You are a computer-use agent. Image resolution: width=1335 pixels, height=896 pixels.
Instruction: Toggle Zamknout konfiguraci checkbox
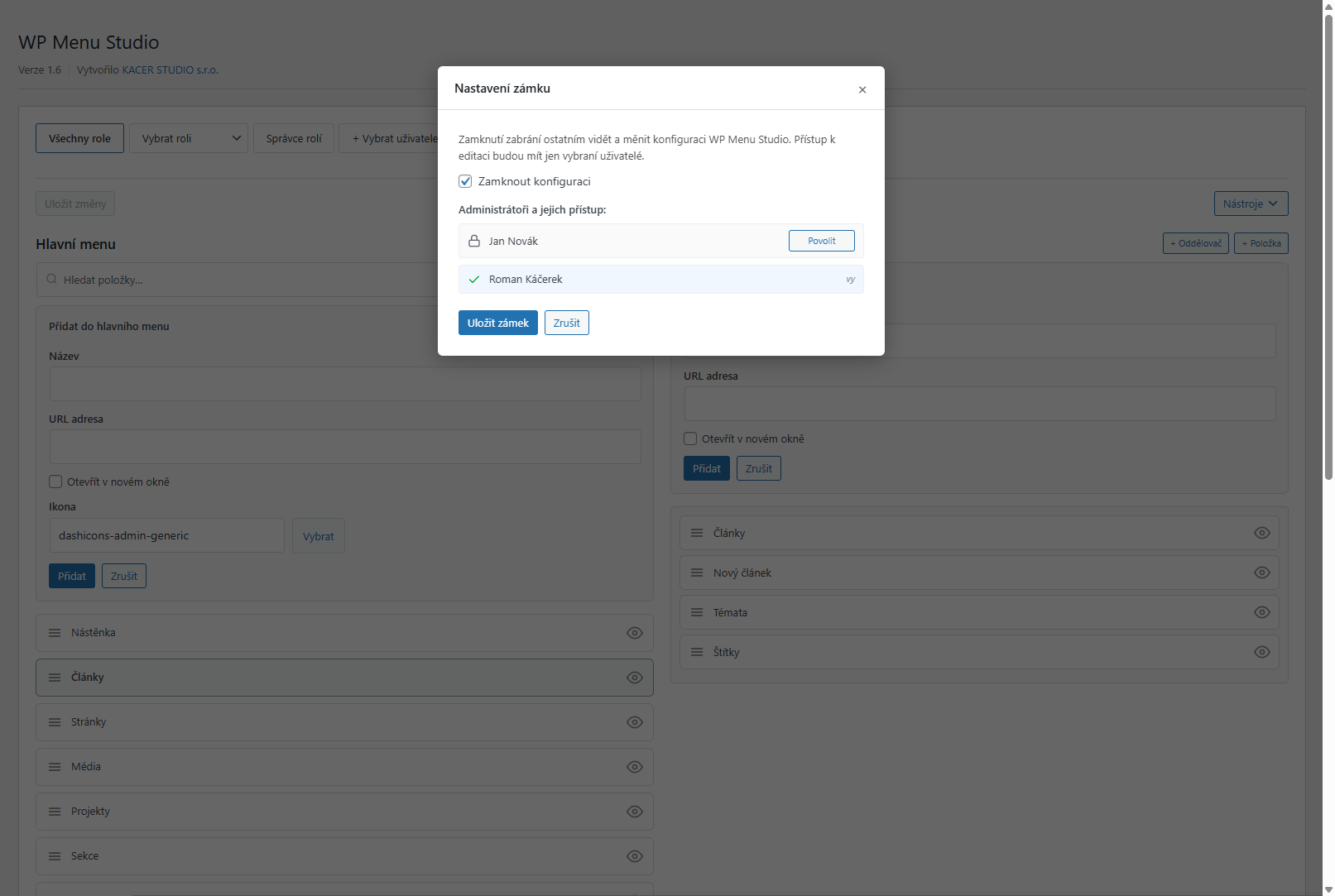465,181
